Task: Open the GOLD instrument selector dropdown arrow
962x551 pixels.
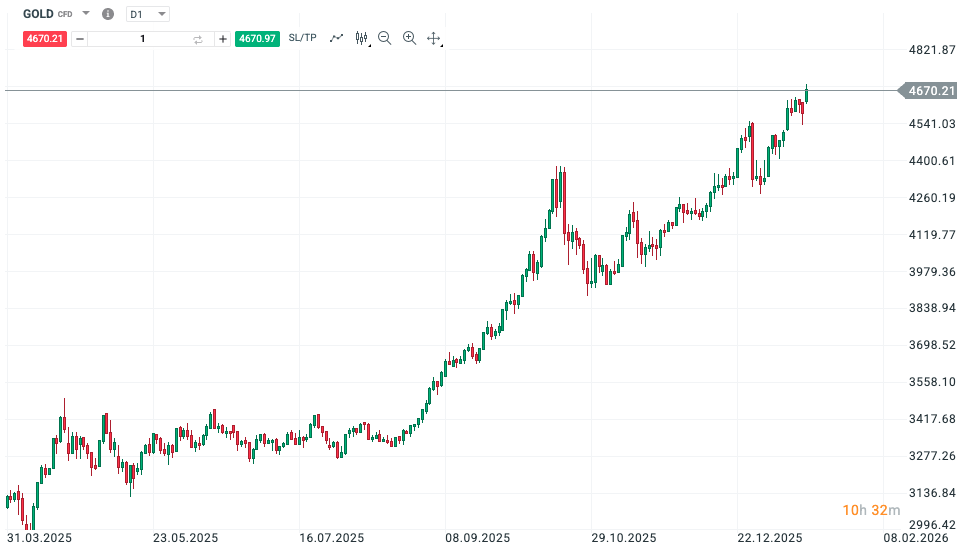Action: [86, 14]
